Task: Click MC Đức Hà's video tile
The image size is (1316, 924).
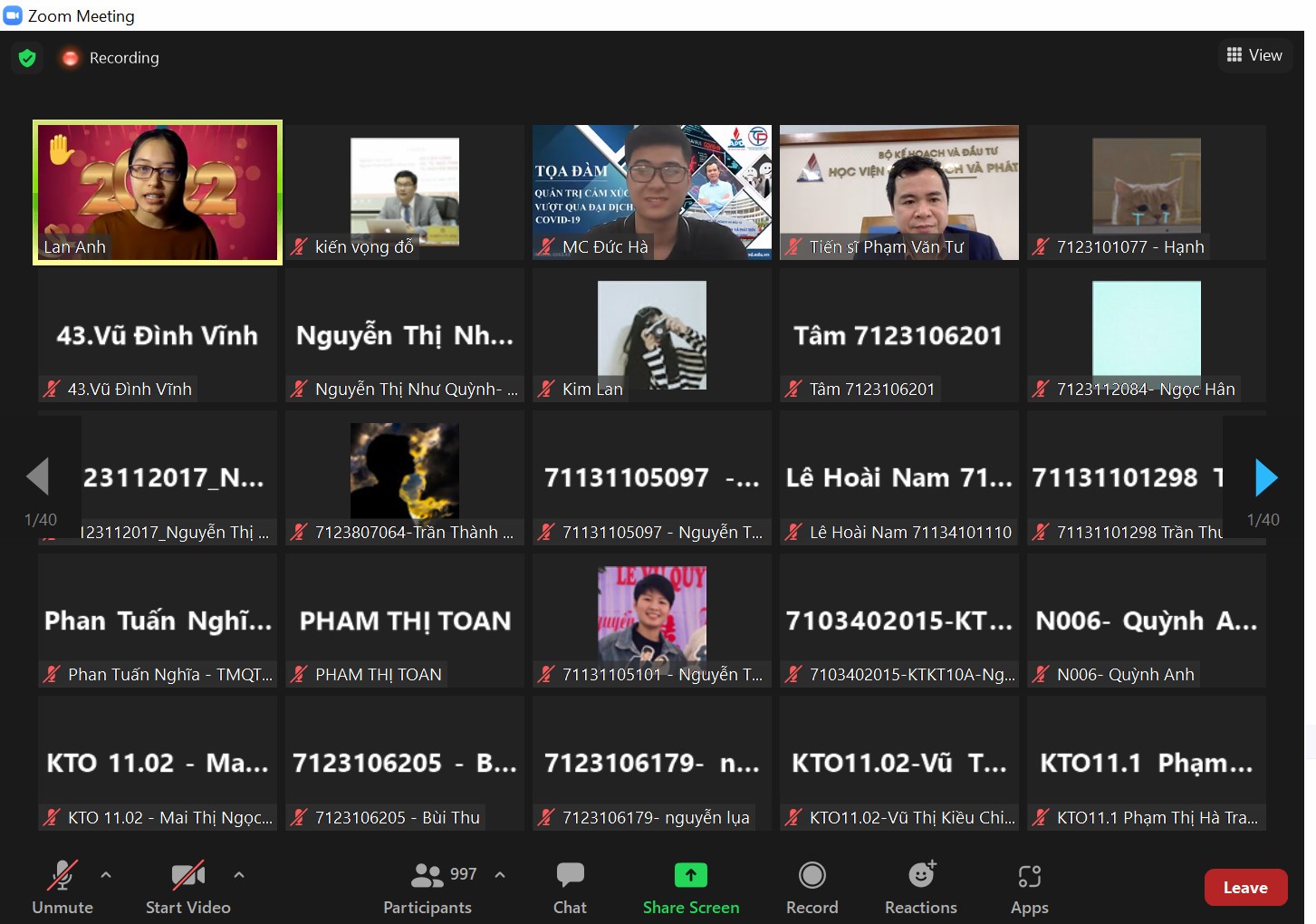Action: pos(652,192)
